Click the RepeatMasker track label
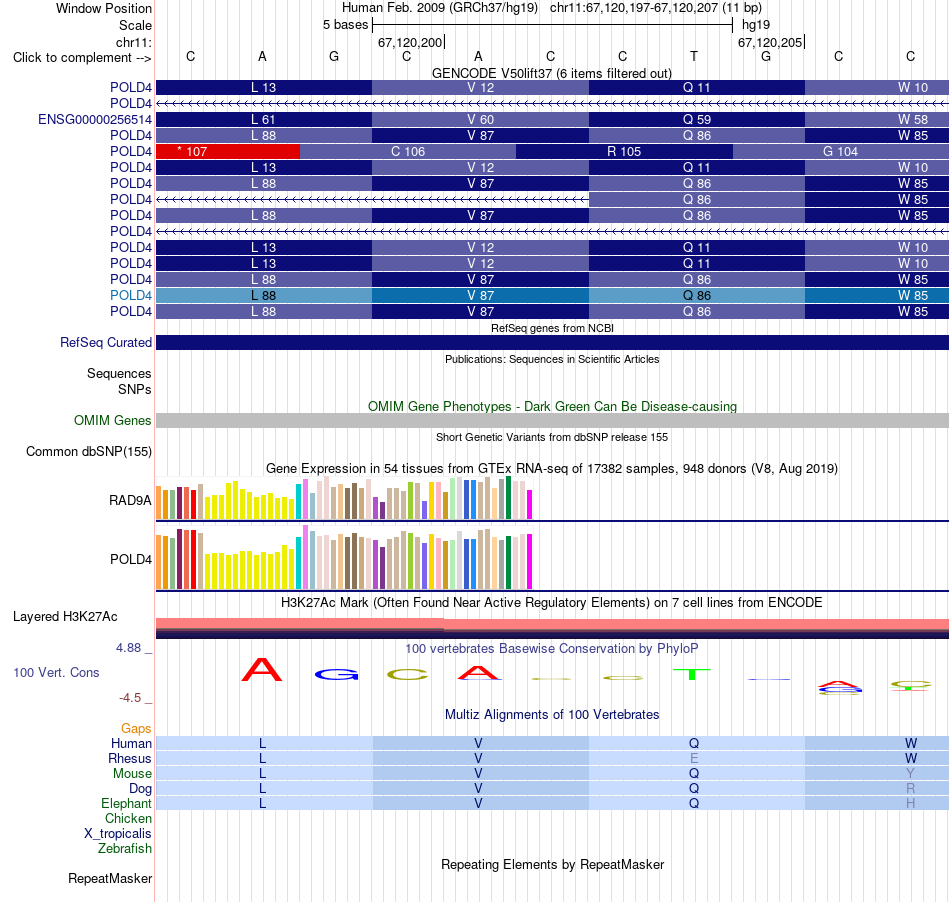The image size is (950, 902). 110,878
